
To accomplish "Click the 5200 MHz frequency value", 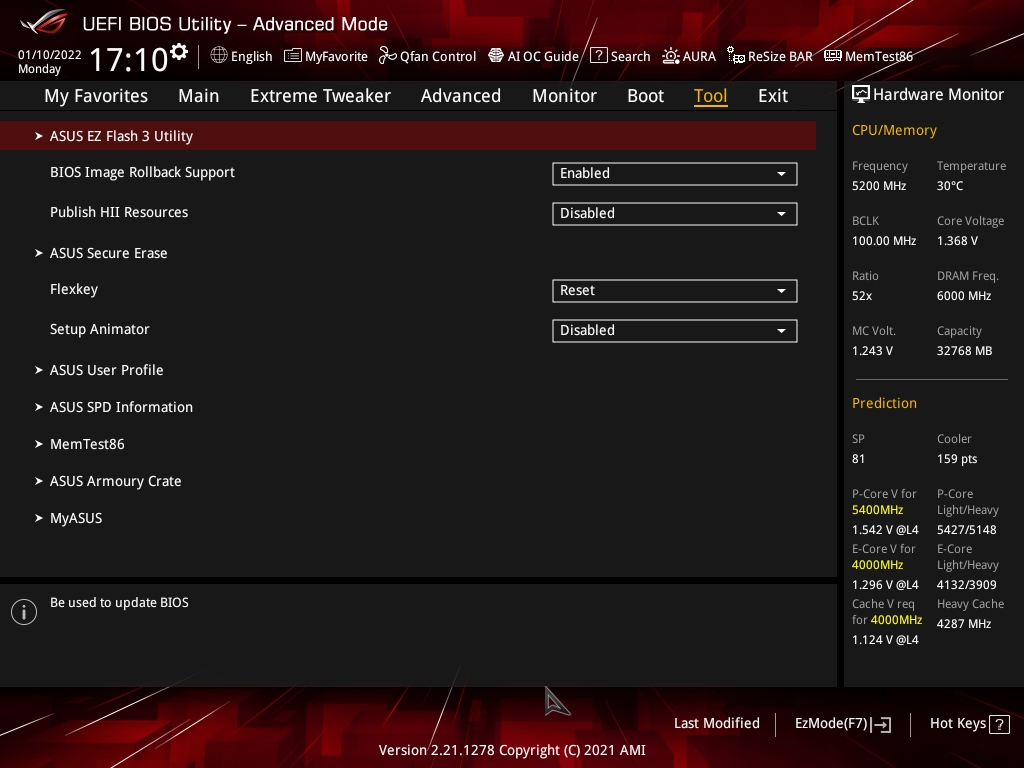I will pyautogui.click(x=878, y=186).
